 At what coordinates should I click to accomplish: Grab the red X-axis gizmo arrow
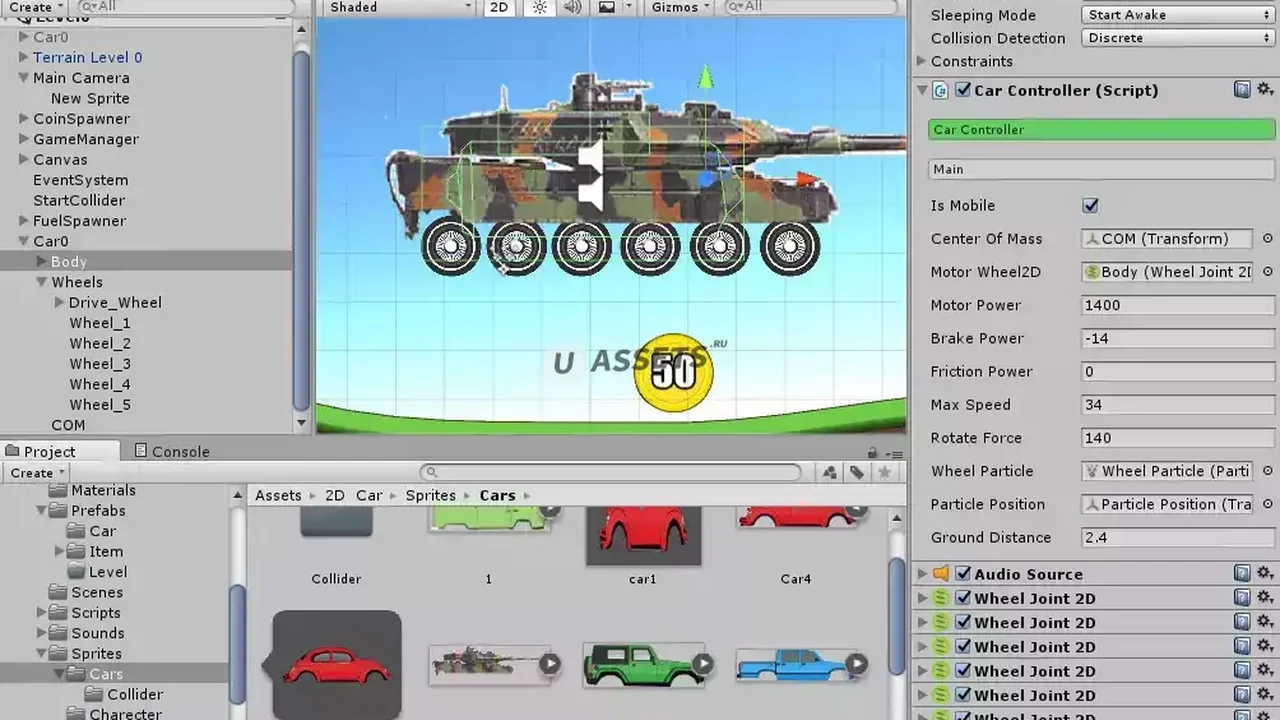pos(807,180)
